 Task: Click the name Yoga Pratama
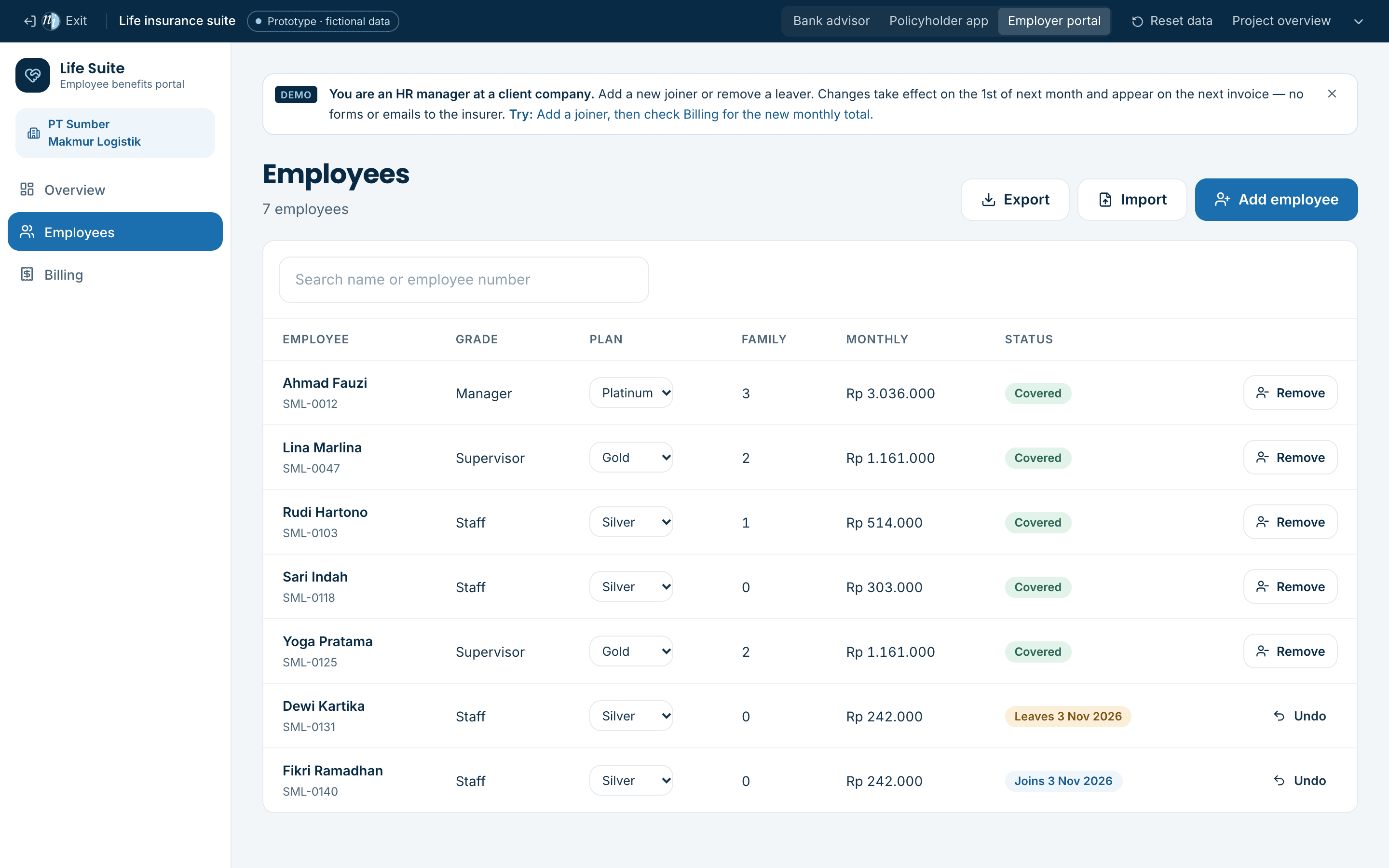pyautogui.click(x=327, y=641)
